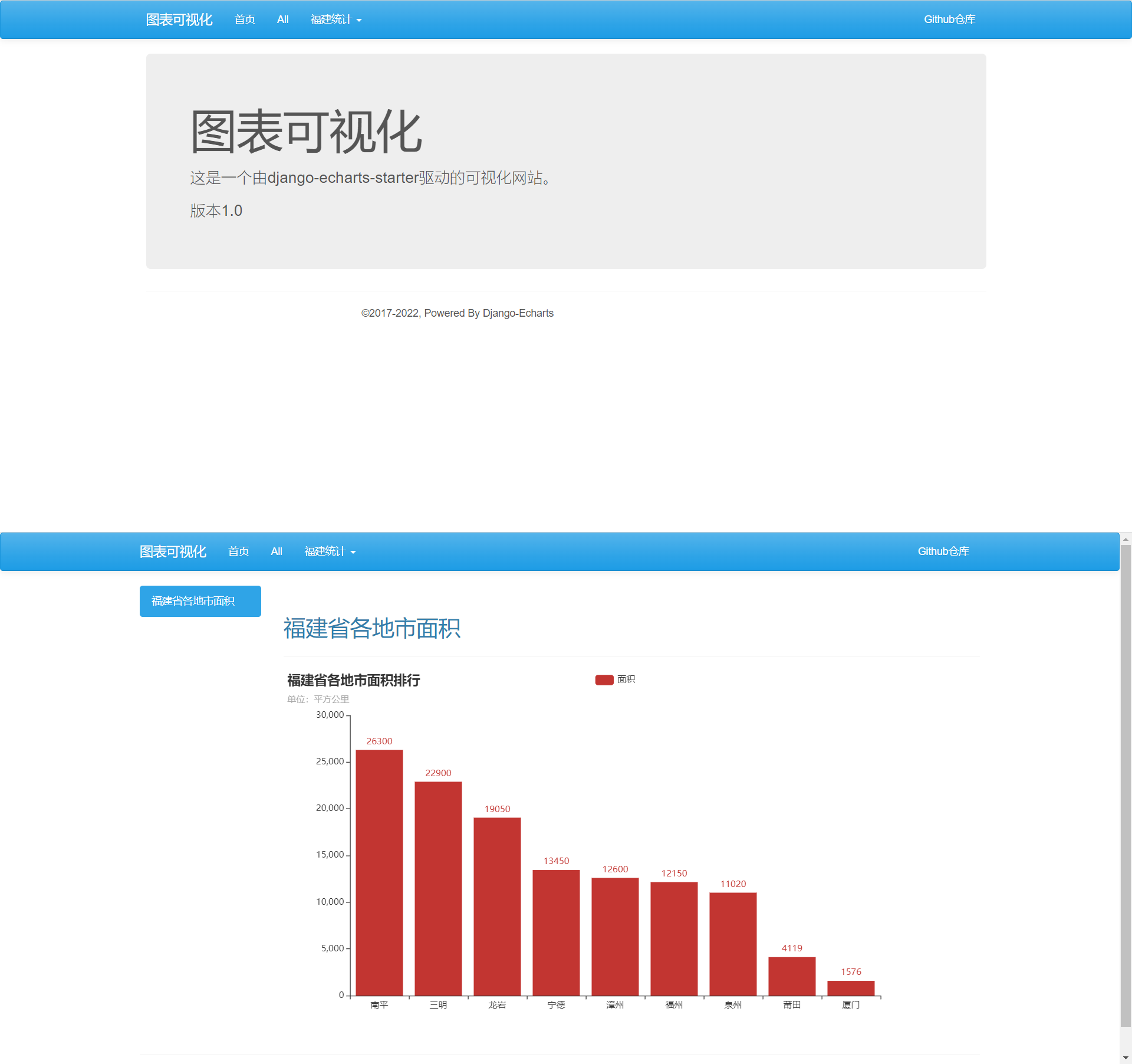
Task: Click the 南平 bar labeled 26300
Action: (x=379, y=873)
